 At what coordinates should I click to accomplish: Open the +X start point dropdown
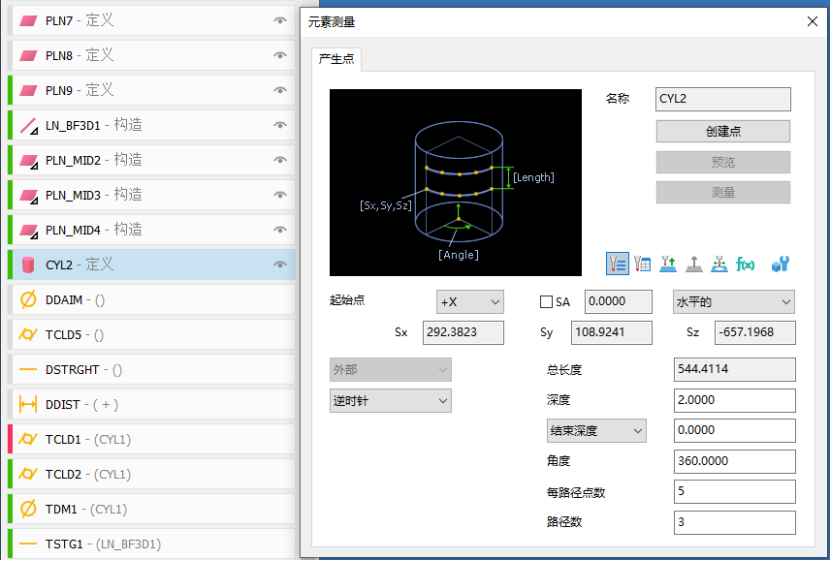[469, 302]
